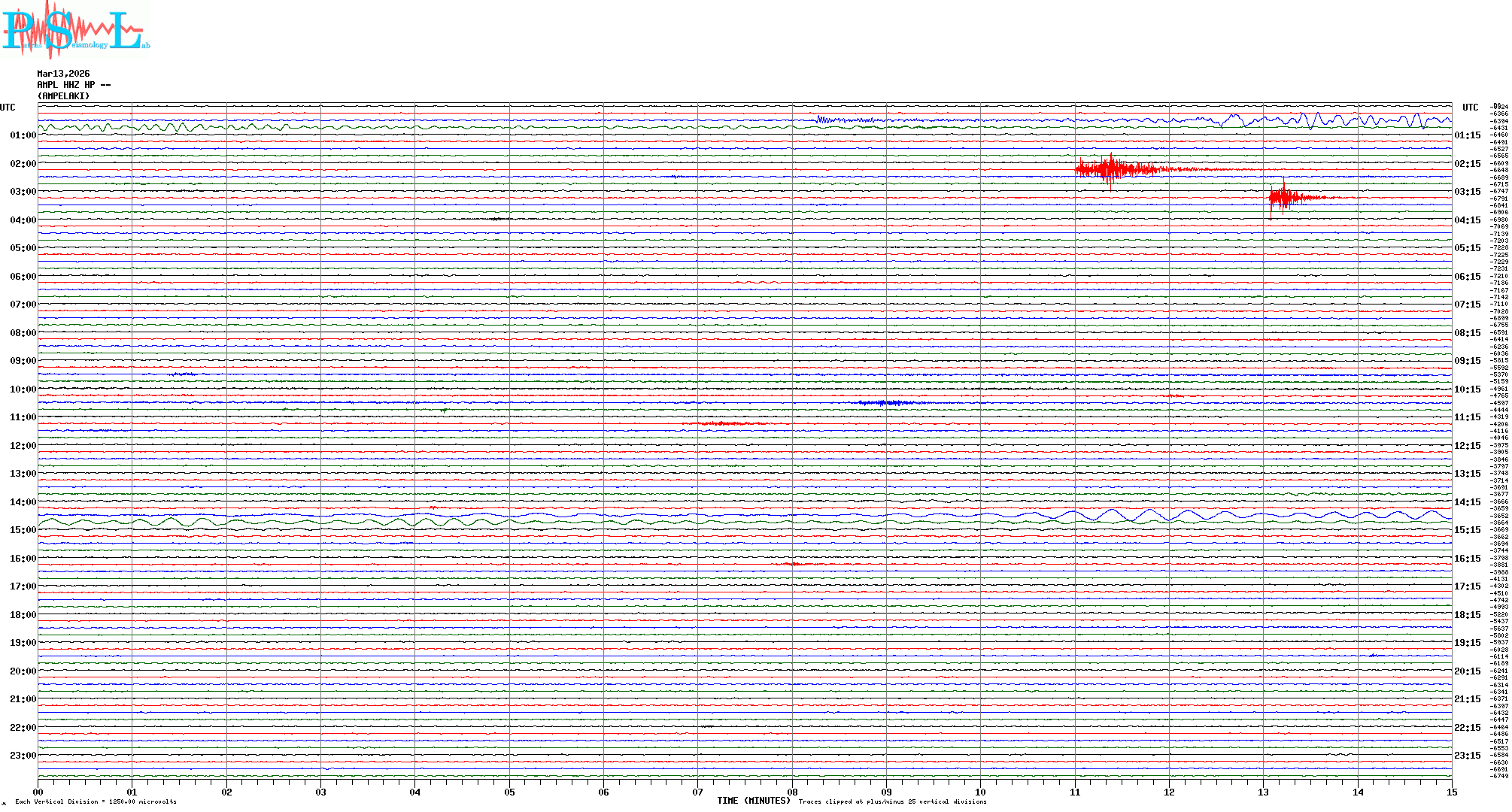Click the PSL Seismology Lab logo

(x=74, y=30)
